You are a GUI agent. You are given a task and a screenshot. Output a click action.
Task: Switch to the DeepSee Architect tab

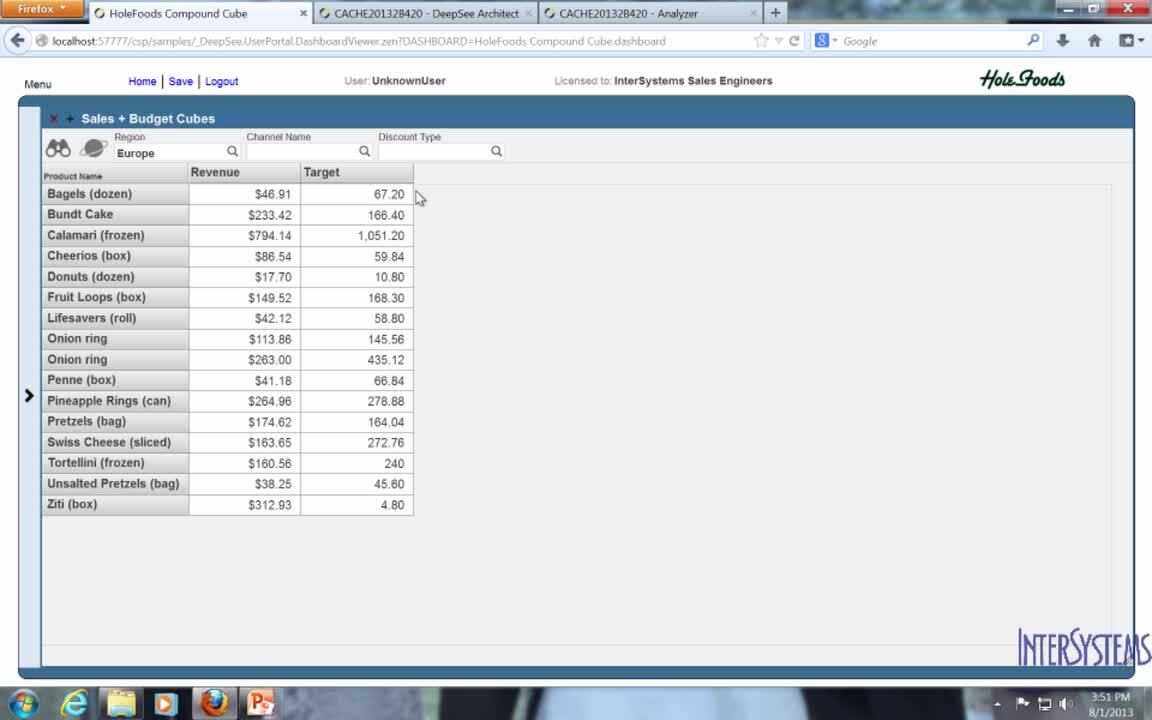pyautogui.click(x=427, y=14)
